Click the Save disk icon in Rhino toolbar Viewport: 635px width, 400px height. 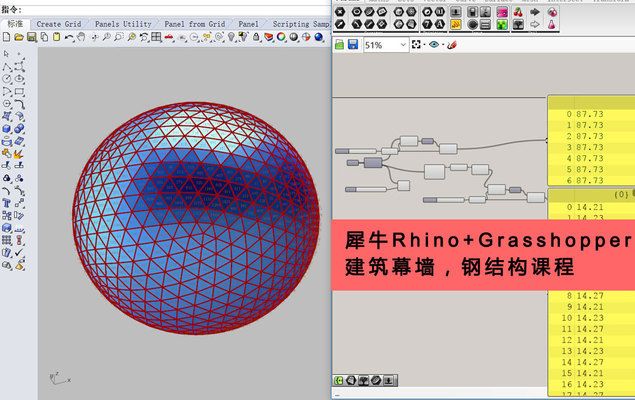(x=31, y=37)
